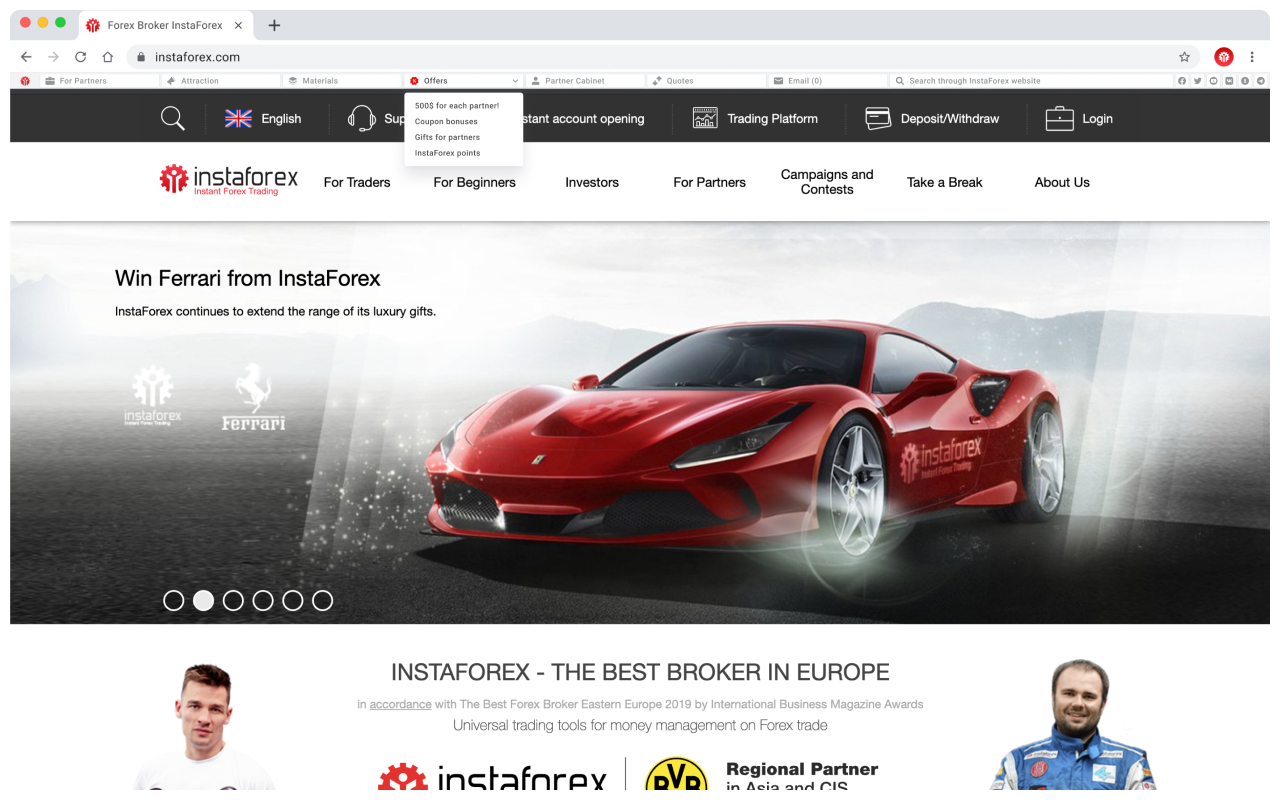Select the Forex Broker InstaForex browser tab
This screenshot has width=1280, height=800.
tap(166, 25)
